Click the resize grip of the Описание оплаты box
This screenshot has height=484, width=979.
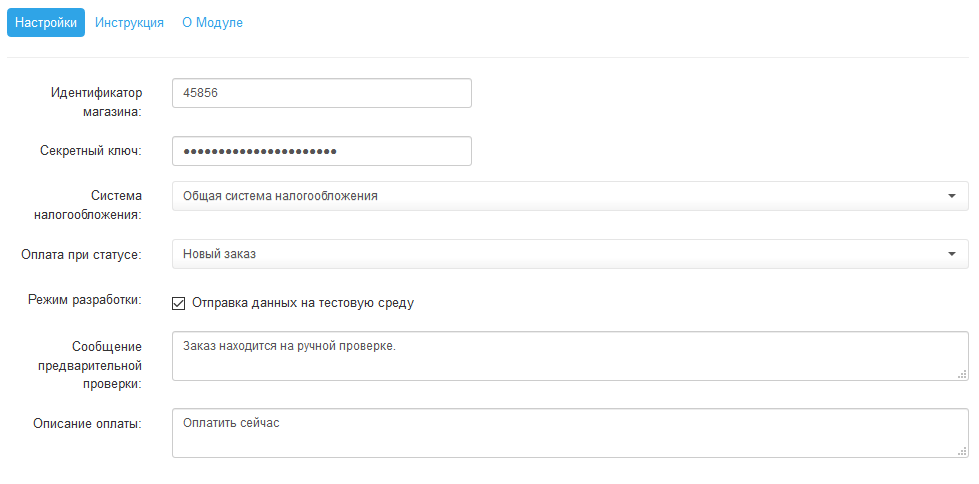(962, 452)
